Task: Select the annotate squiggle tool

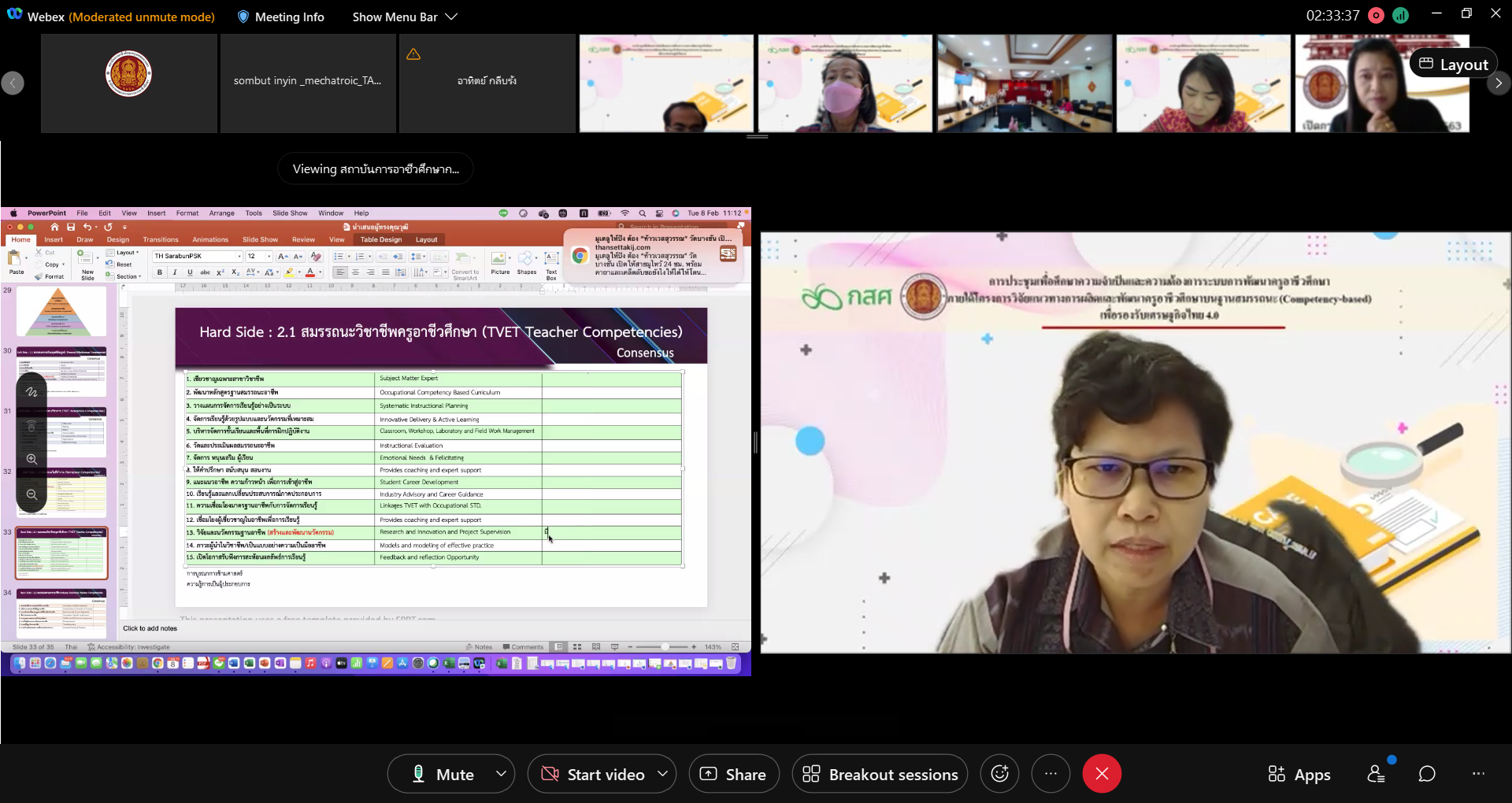Action: pos(31,391)
